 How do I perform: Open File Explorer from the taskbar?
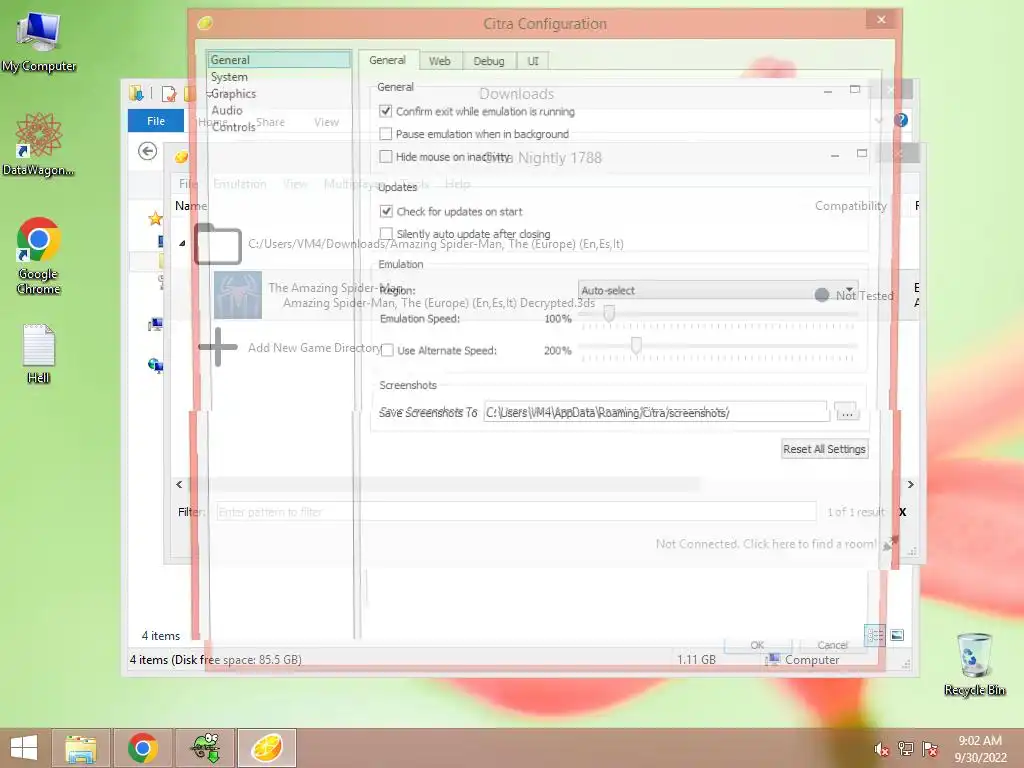81,748
